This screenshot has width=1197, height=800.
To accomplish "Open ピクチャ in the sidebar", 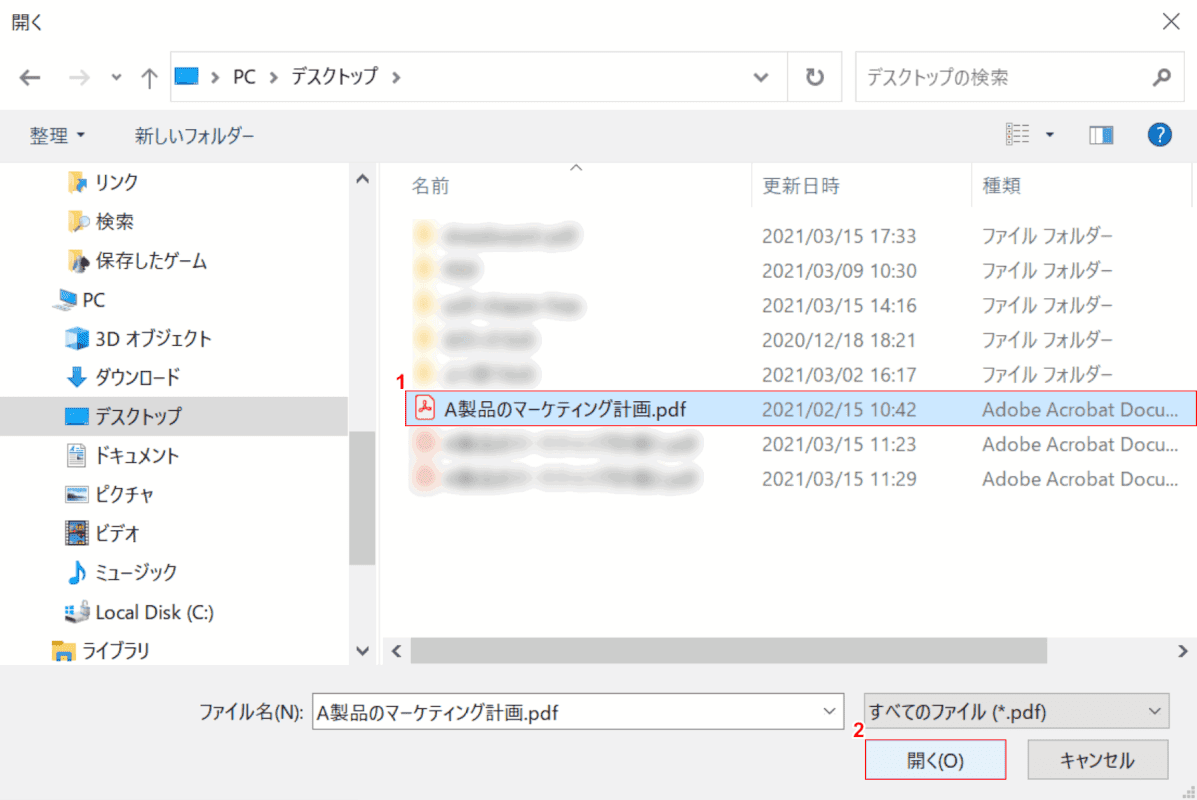I will tap(110, 495).
